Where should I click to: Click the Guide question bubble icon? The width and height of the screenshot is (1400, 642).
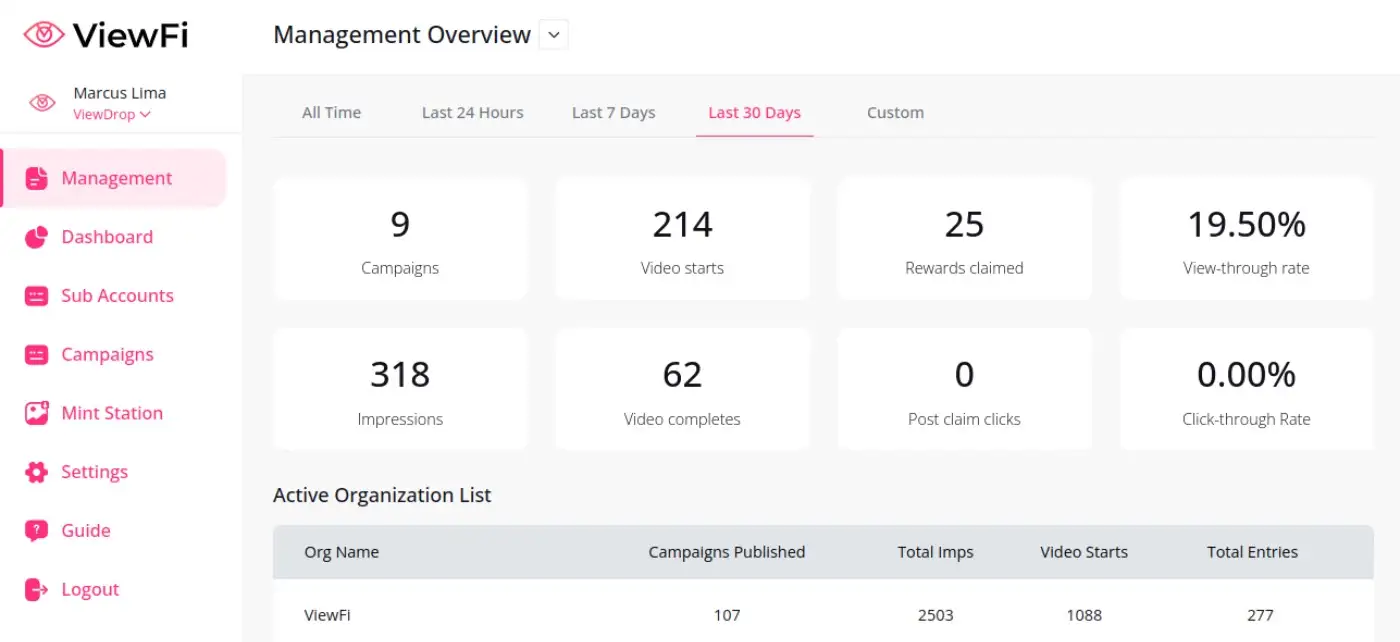37,531
